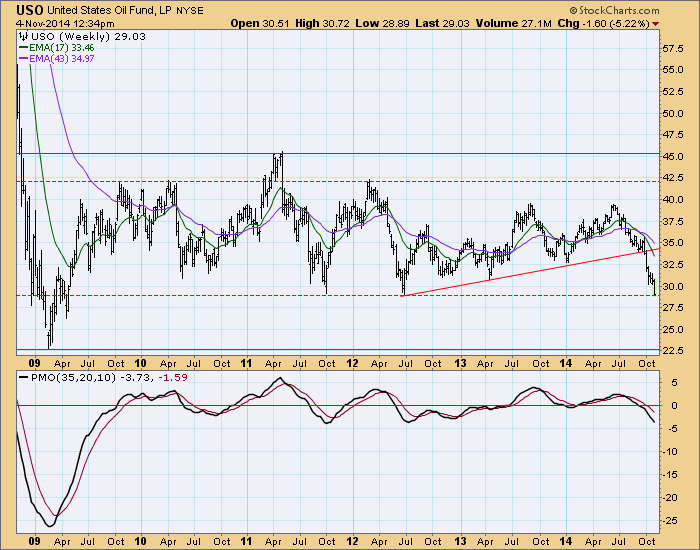Click the -10 label on PMO axis
This screenshot has height=550, width=700.
tap(670, 452)
